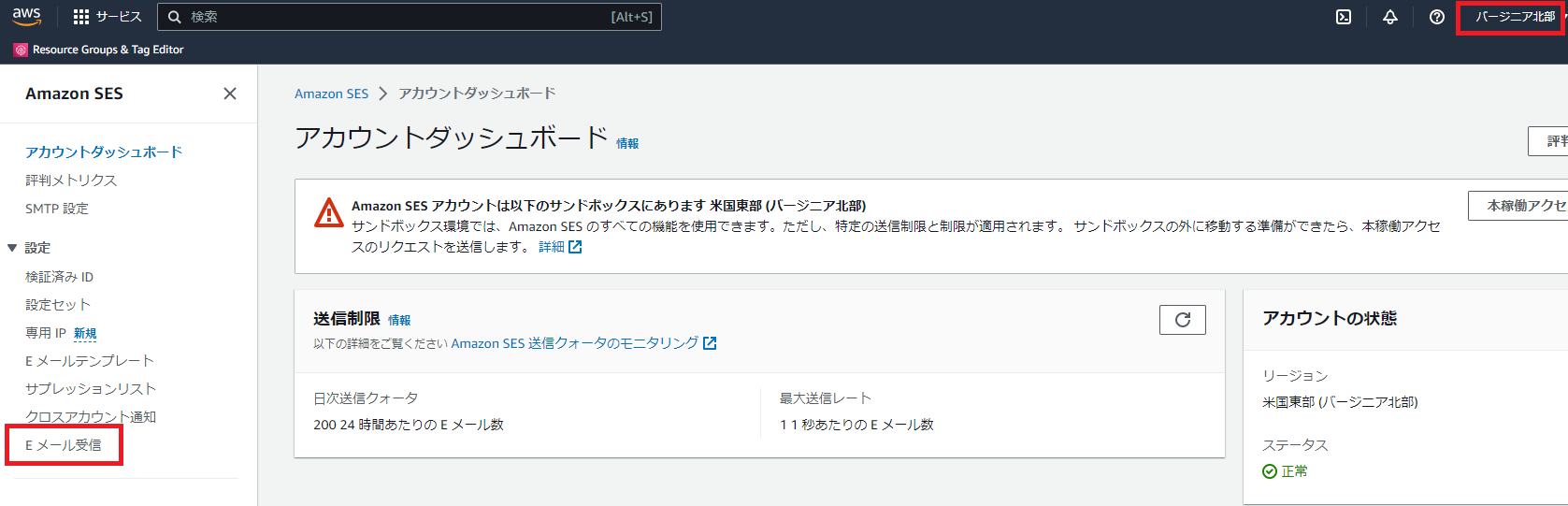The image size is (1568, 506).
Task: Open the 詳細 external link in sandbox notice
Action: (560, 247)
